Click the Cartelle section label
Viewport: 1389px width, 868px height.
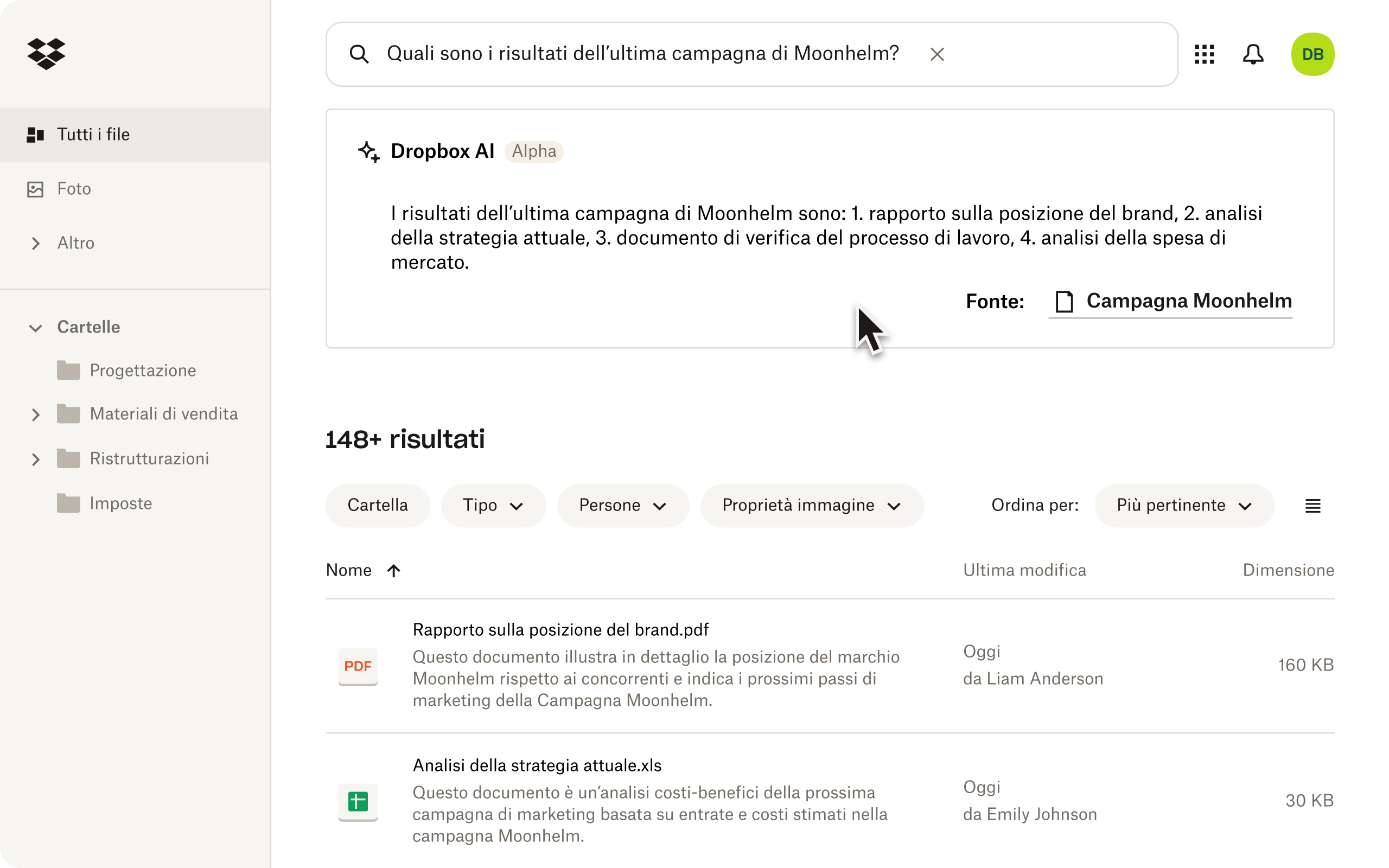pyautogui.click(x=88, y=327)
